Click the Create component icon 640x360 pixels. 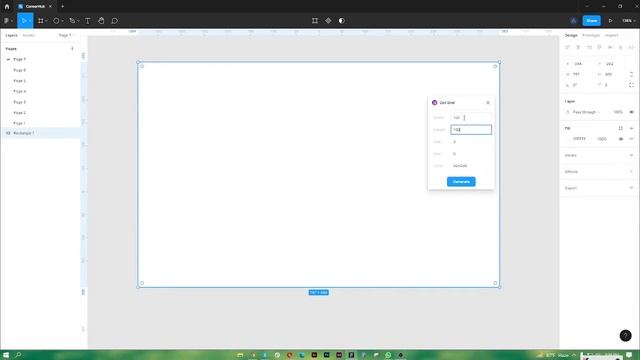[x=328, y=20]
